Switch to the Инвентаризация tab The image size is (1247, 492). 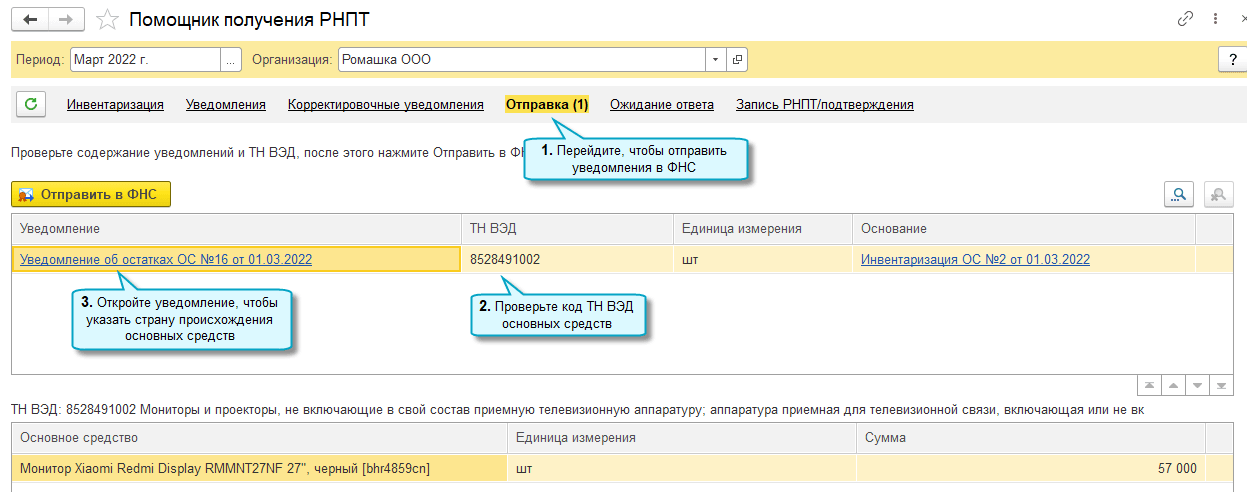(115, 104)
